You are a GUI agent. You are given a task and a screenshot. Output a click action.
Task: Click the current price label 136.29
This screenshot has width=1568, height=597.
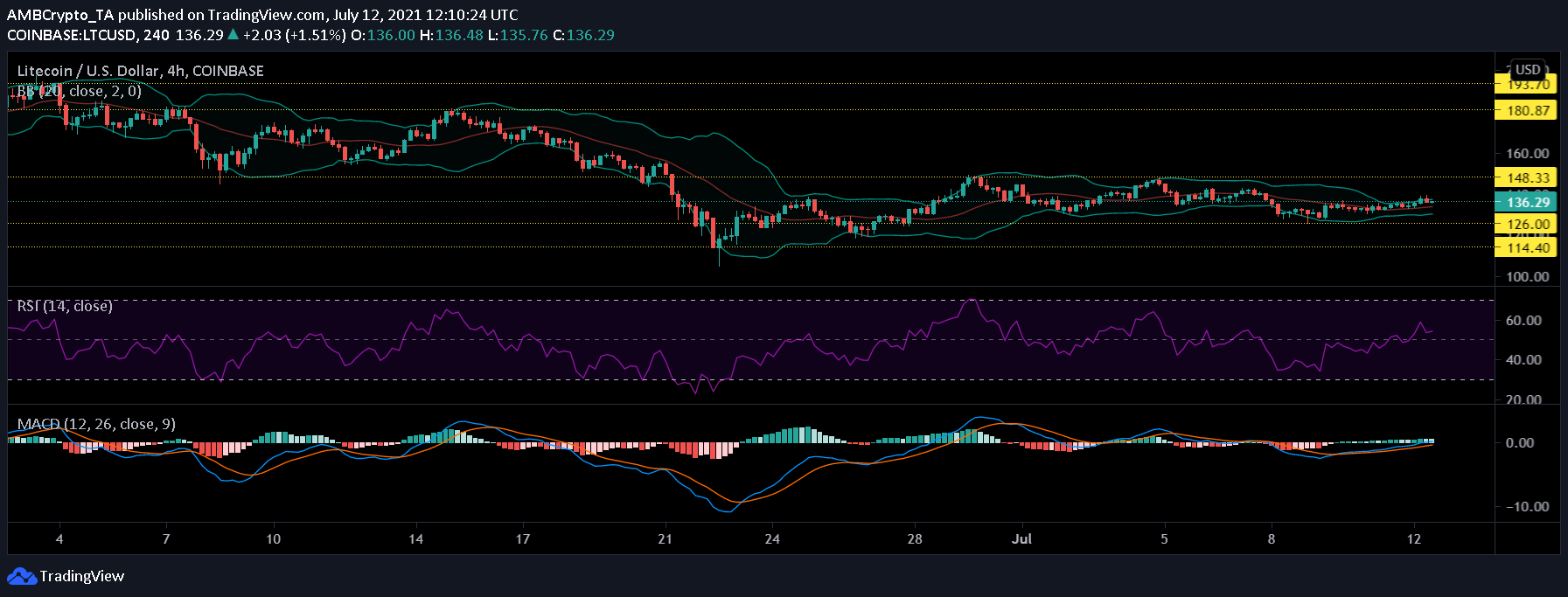point(1527,202)
